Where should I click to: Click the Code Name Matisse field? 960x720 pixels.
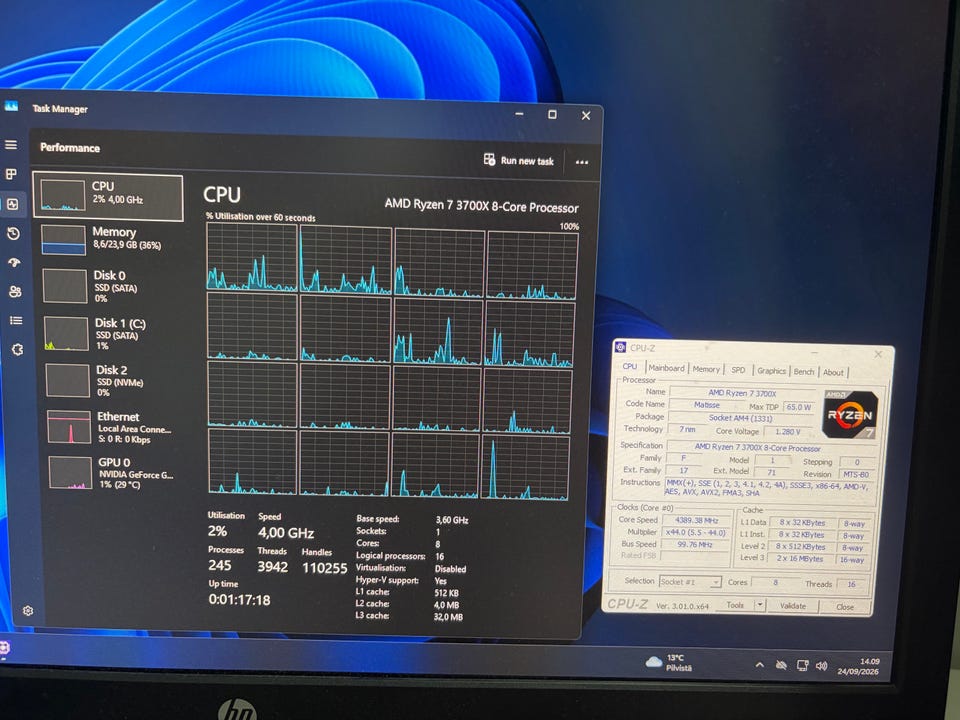tap(707, 405)
